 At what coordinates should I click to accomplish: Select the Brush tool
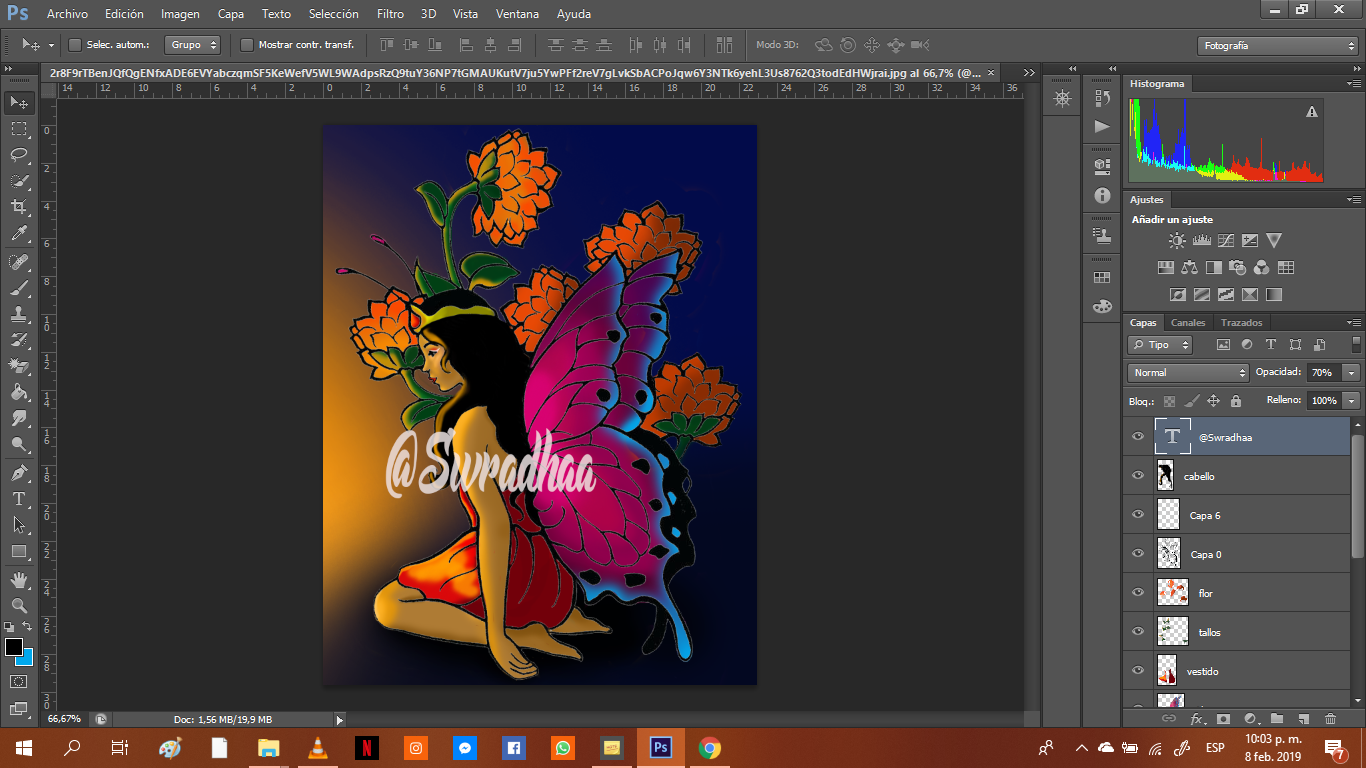[19, 288]
